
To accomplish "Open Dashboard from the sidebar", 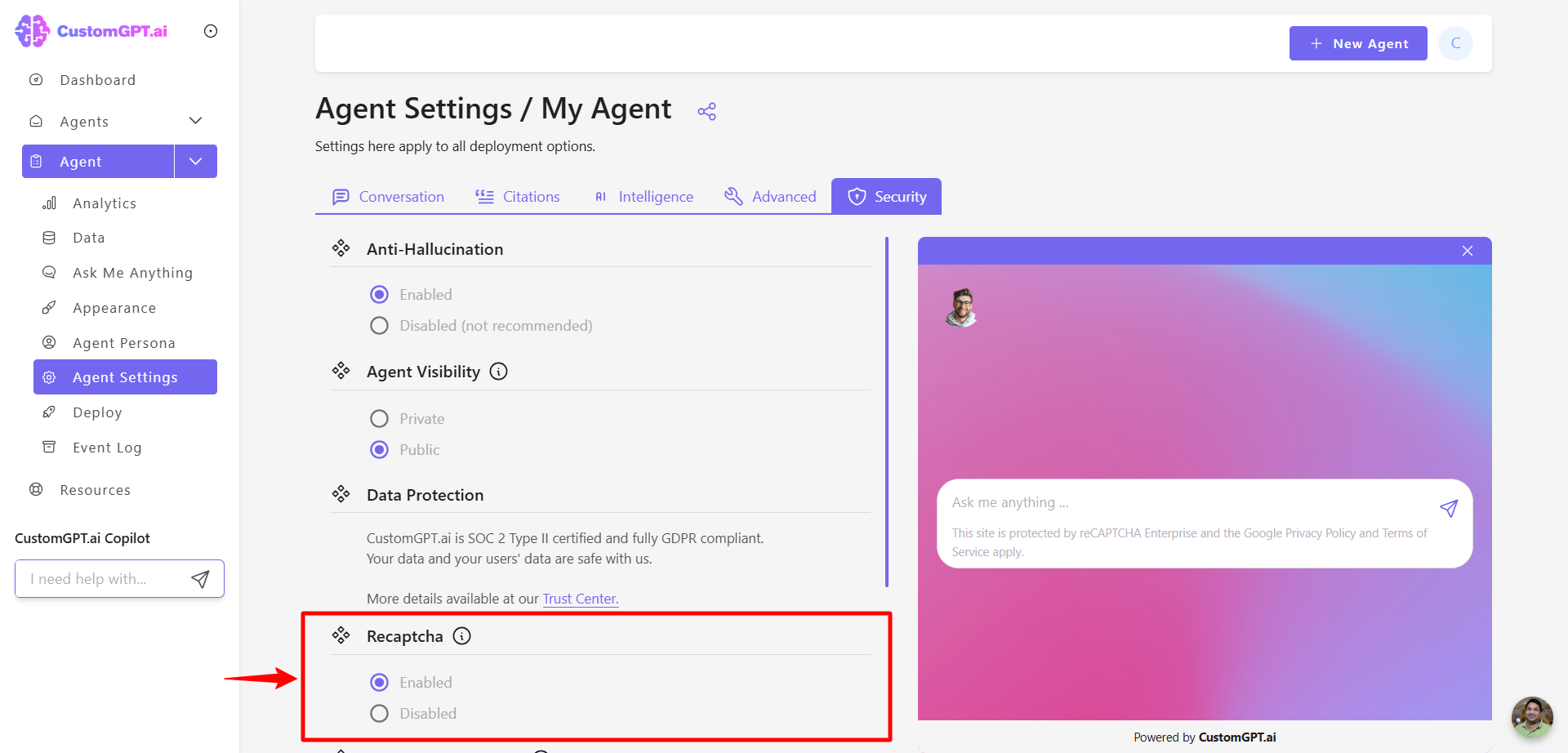I will (x=97, y=80).
